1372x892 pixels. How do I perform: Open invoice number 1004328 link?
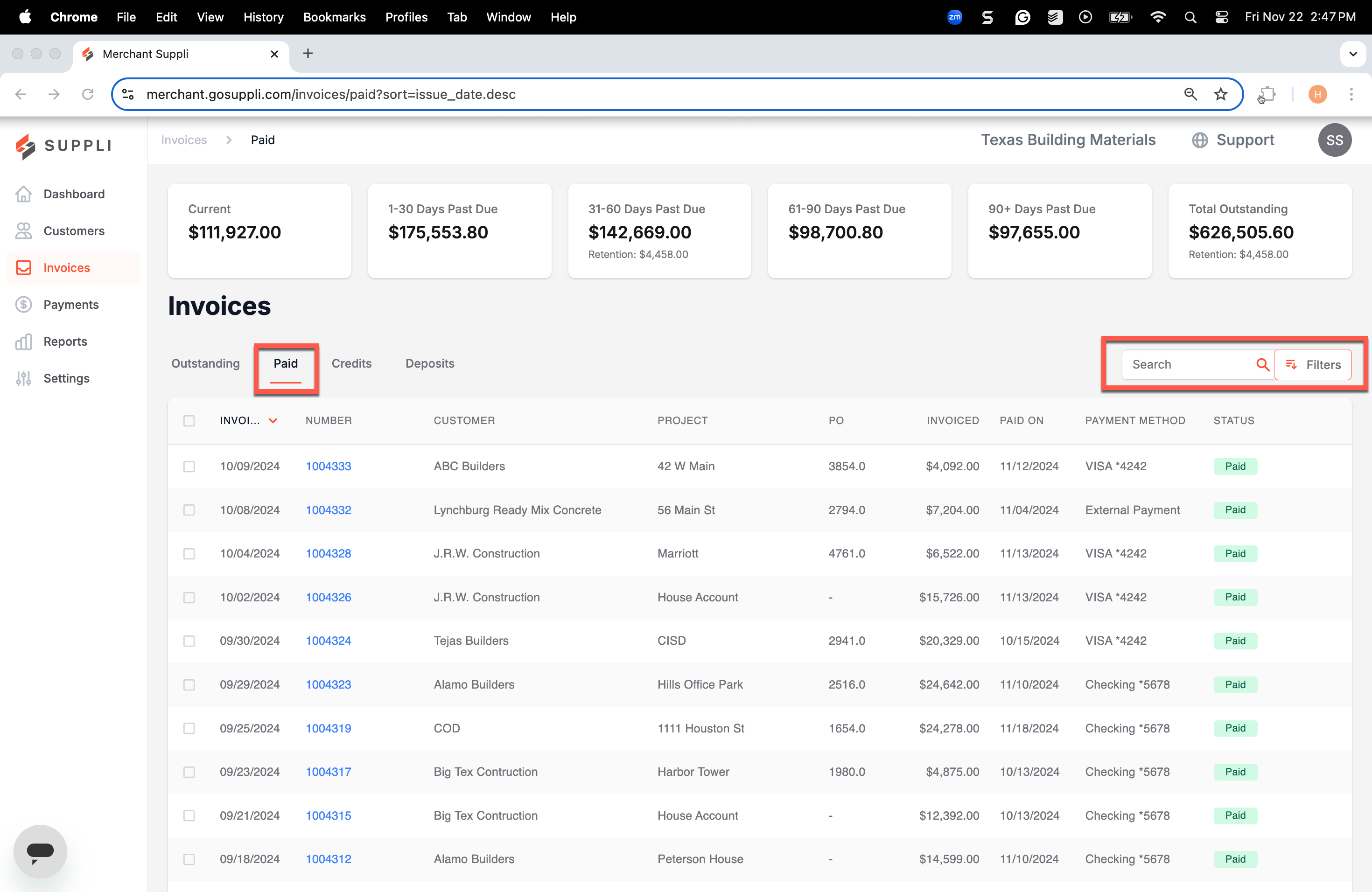coord(328,554)
